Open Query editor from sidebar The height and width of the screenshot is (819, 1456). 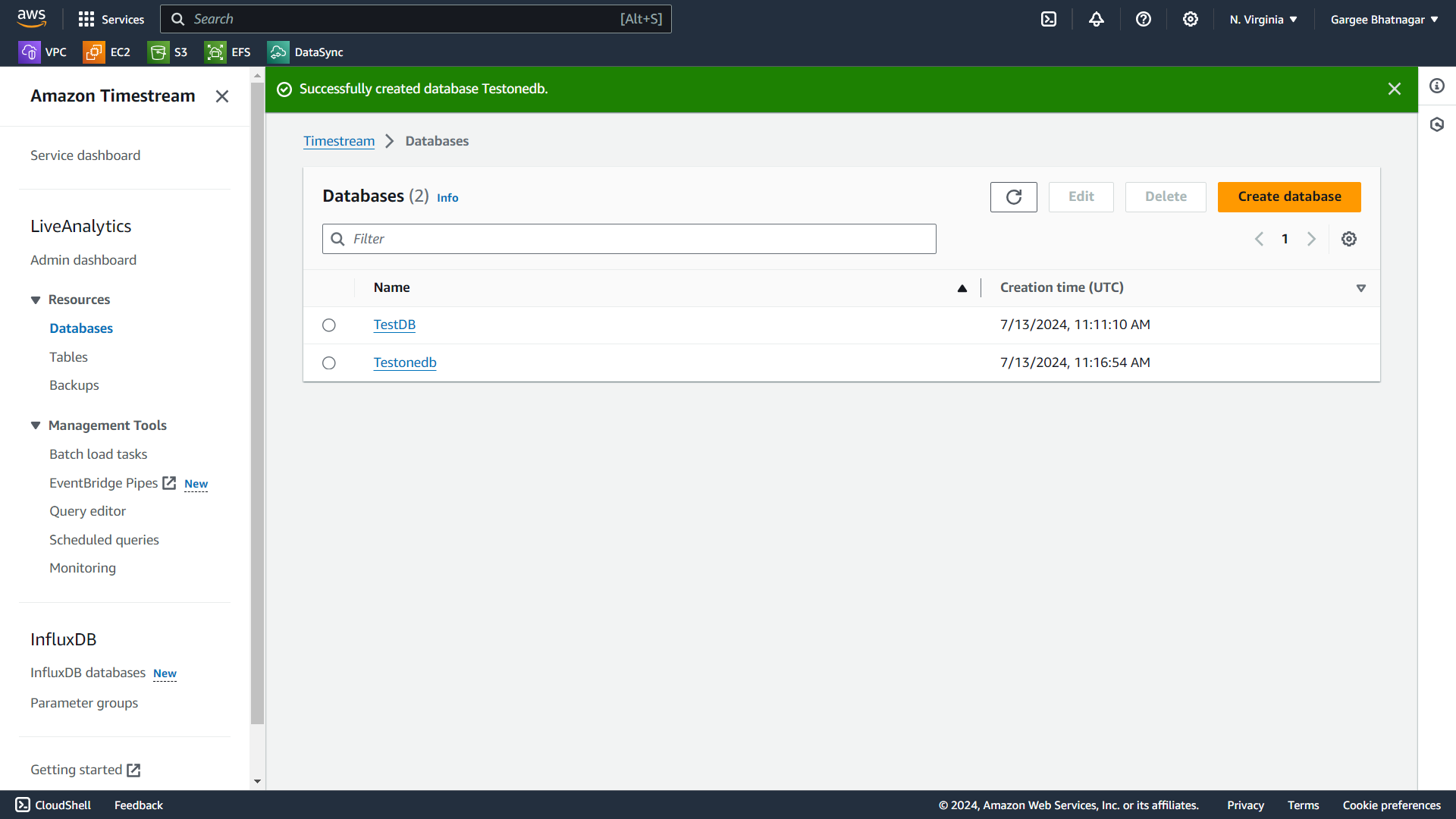click(87, 511)
